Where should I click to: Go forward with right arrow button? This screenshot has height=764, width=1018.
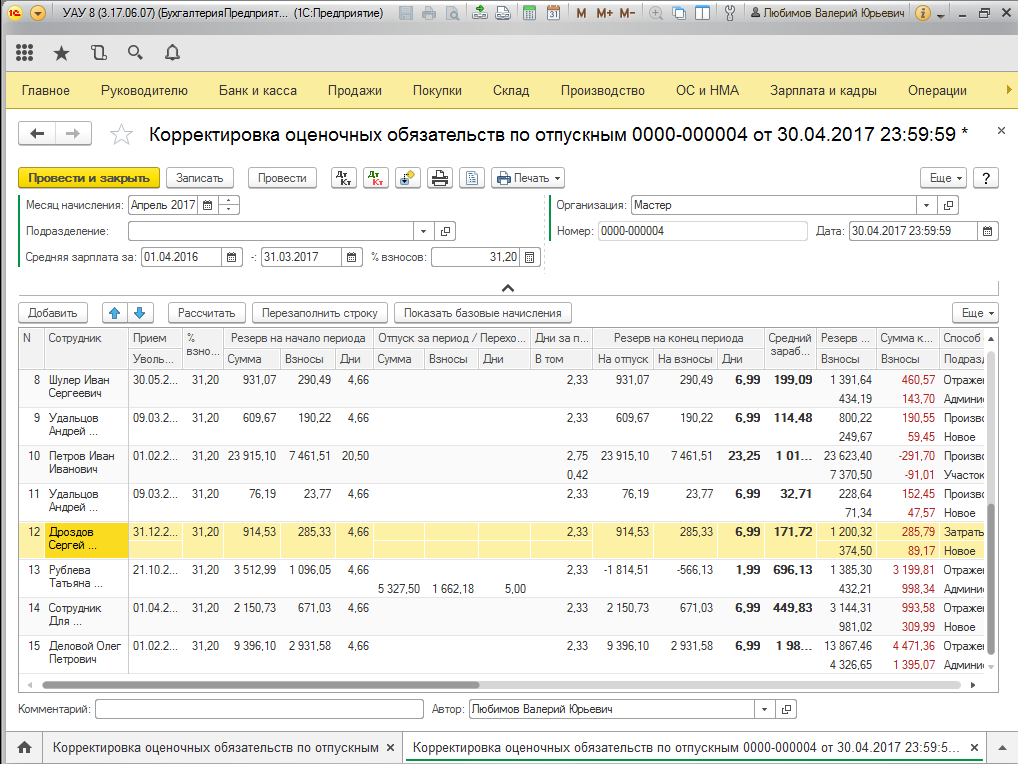[x=73, y=134]
